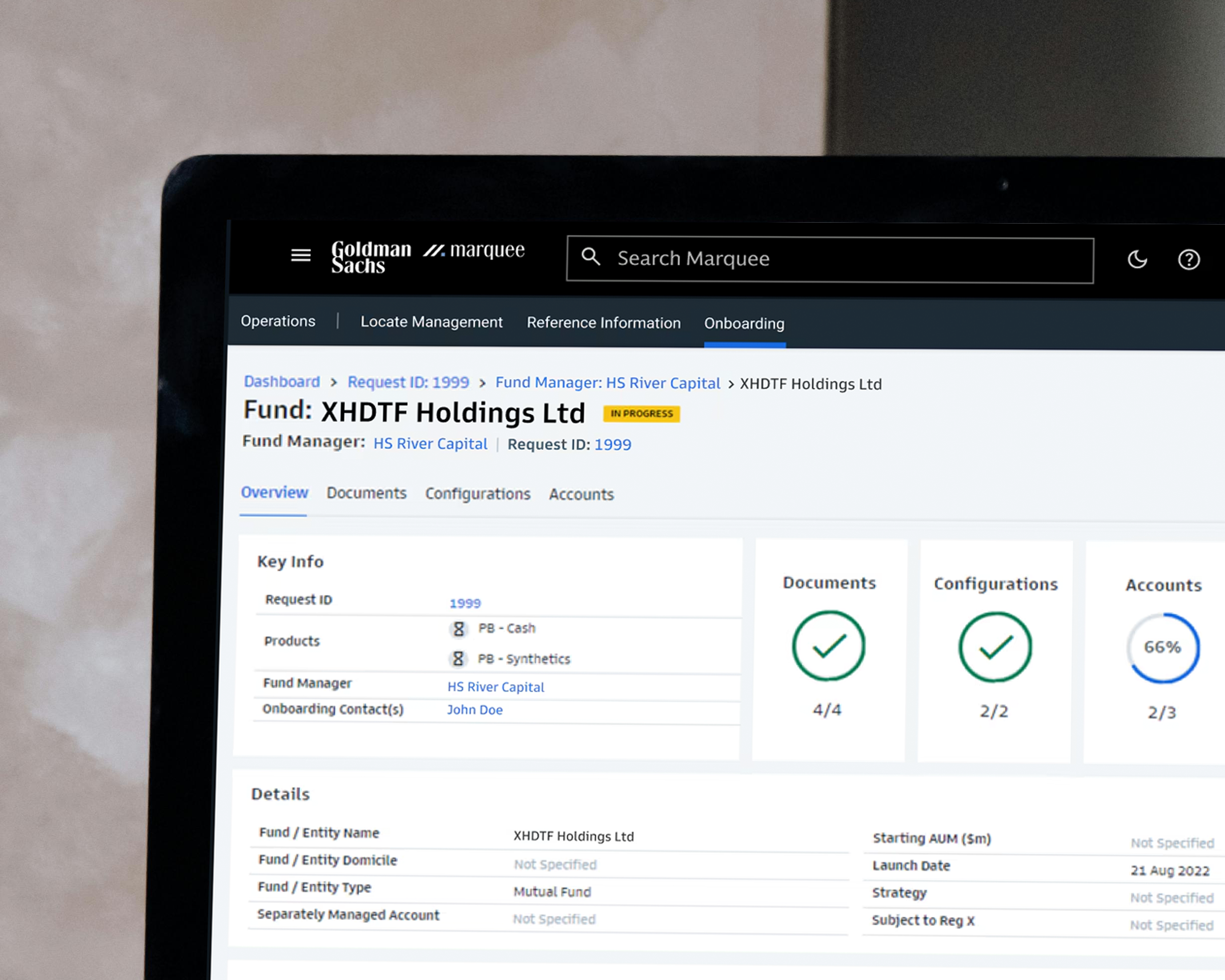Click the Fund Manager: HS River Capital breadcrumb
1225x980 pixels.
coord(607,383)
